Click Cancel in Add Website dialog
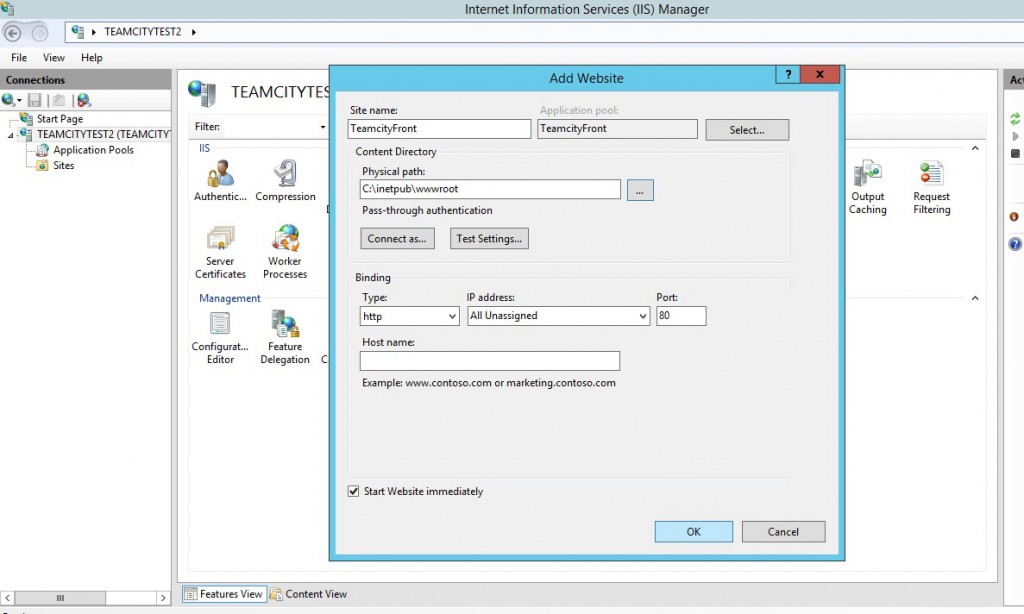Screen dimensions: 1024x614 783,532
